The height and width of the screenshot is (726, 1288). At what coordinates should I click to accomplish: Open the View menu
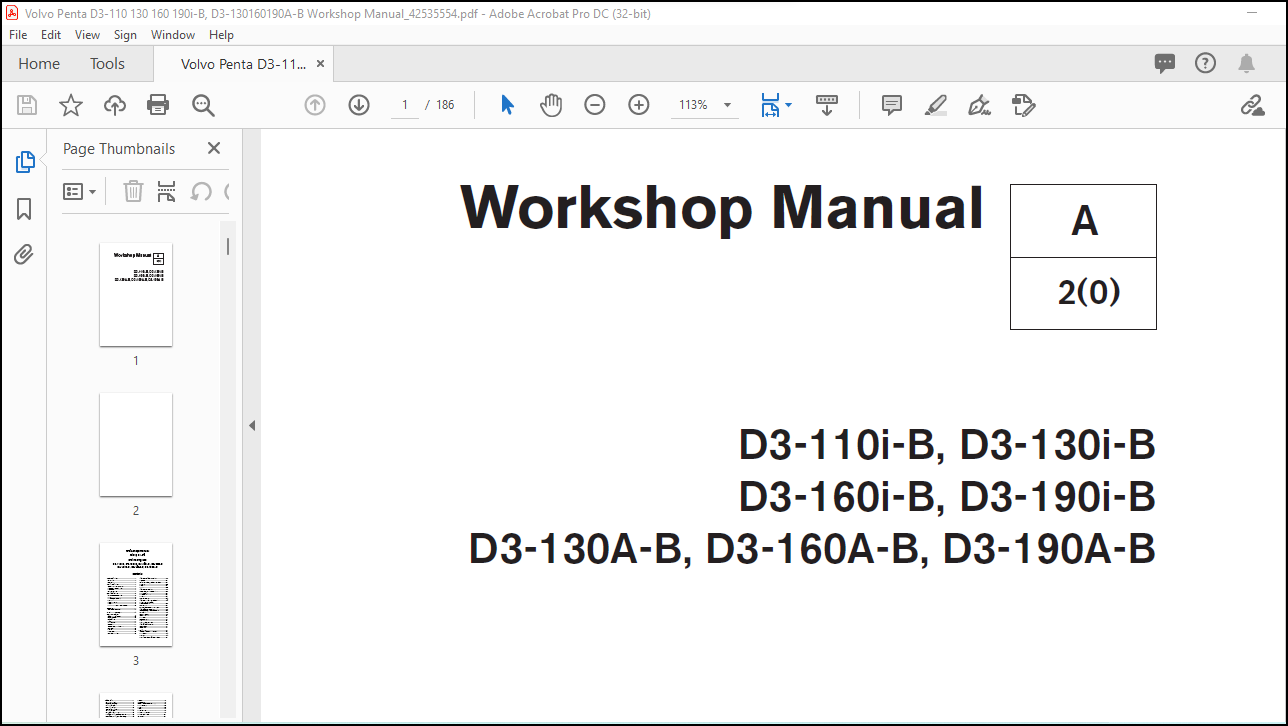[x=88, y=34]
